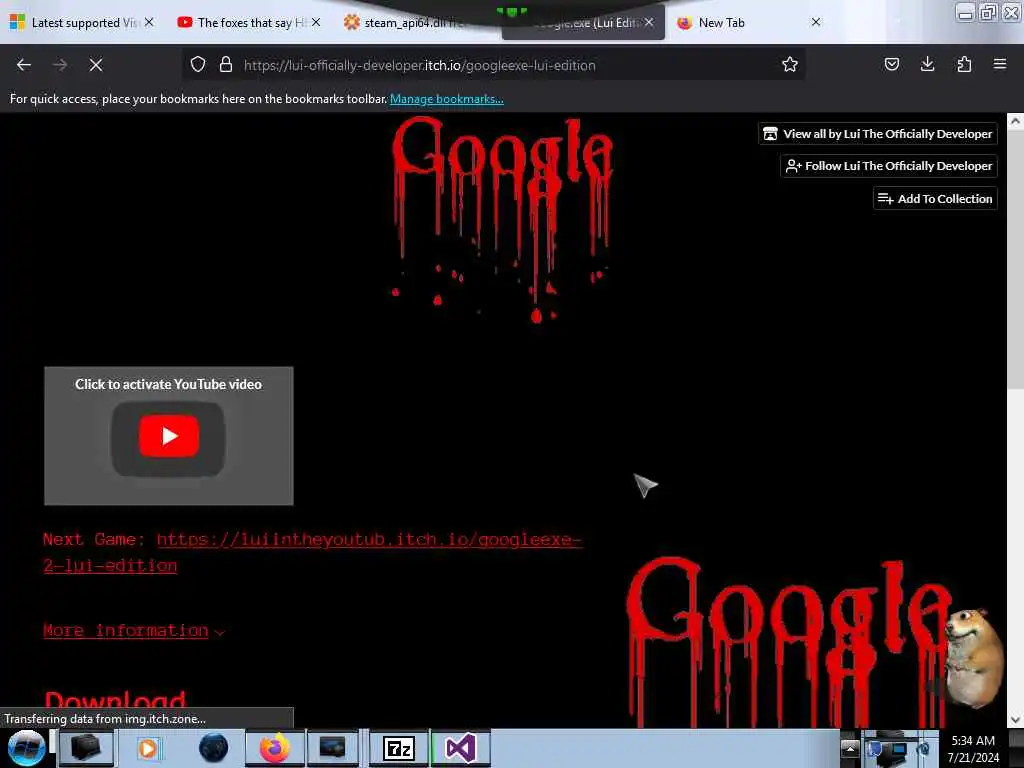Launch the media player taskbar icon

[149, 748]
